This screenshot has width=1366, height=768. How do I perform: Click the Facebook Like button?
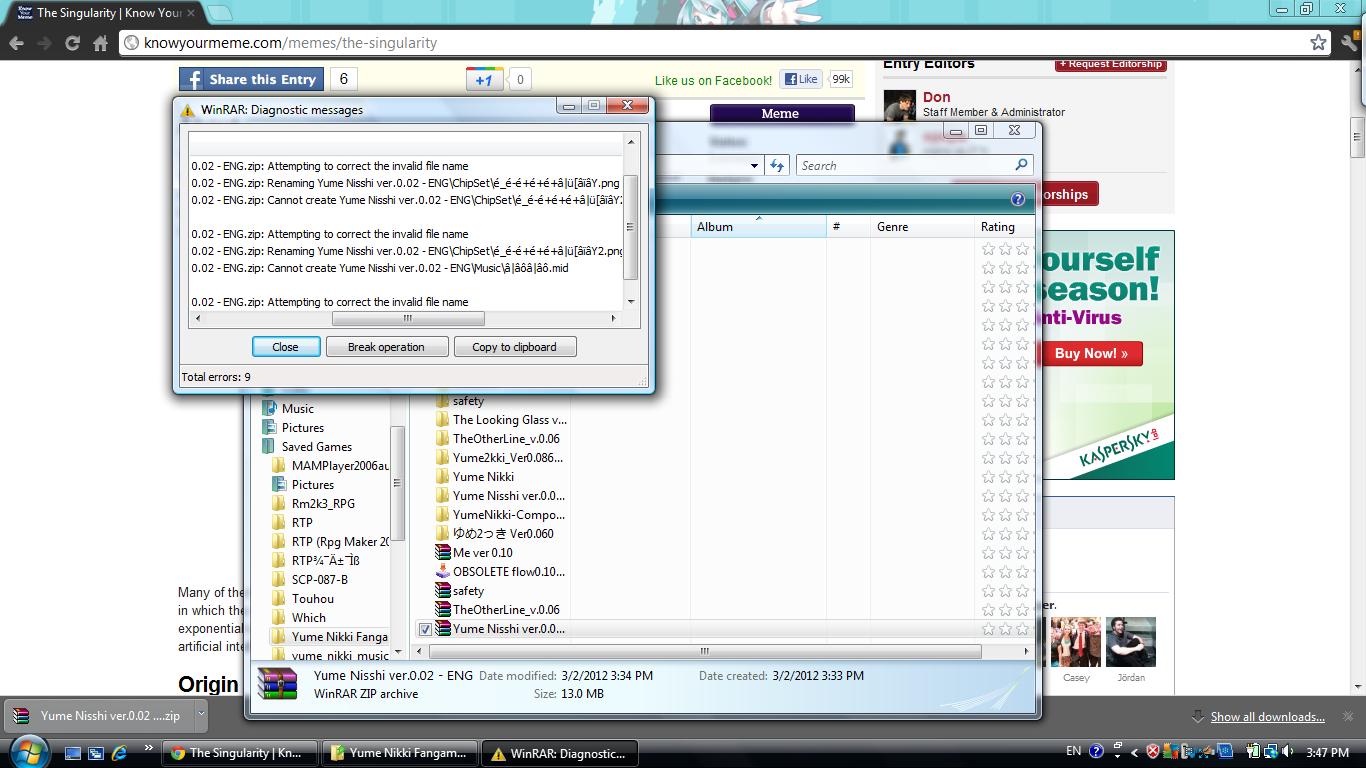801,79
